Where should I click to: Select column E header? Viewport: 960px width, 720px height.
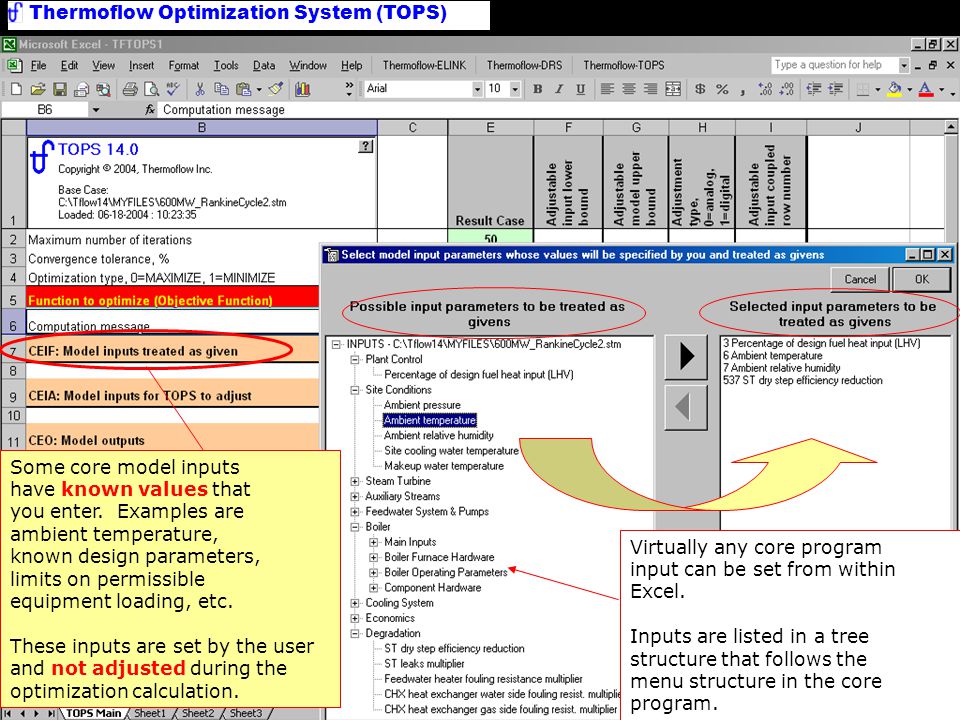(x=490, y=127)
